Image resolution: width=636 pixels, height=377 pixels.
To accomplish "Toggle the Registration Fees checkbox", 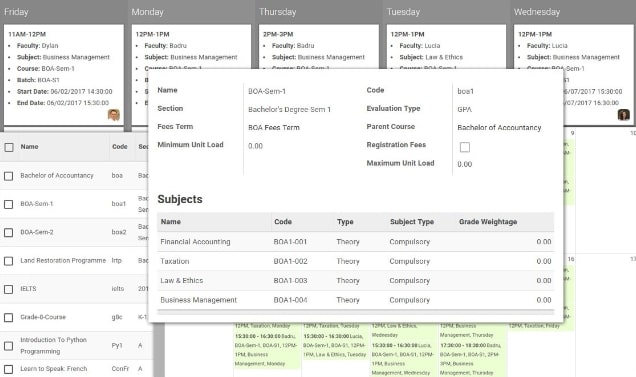I will point(465,147).
